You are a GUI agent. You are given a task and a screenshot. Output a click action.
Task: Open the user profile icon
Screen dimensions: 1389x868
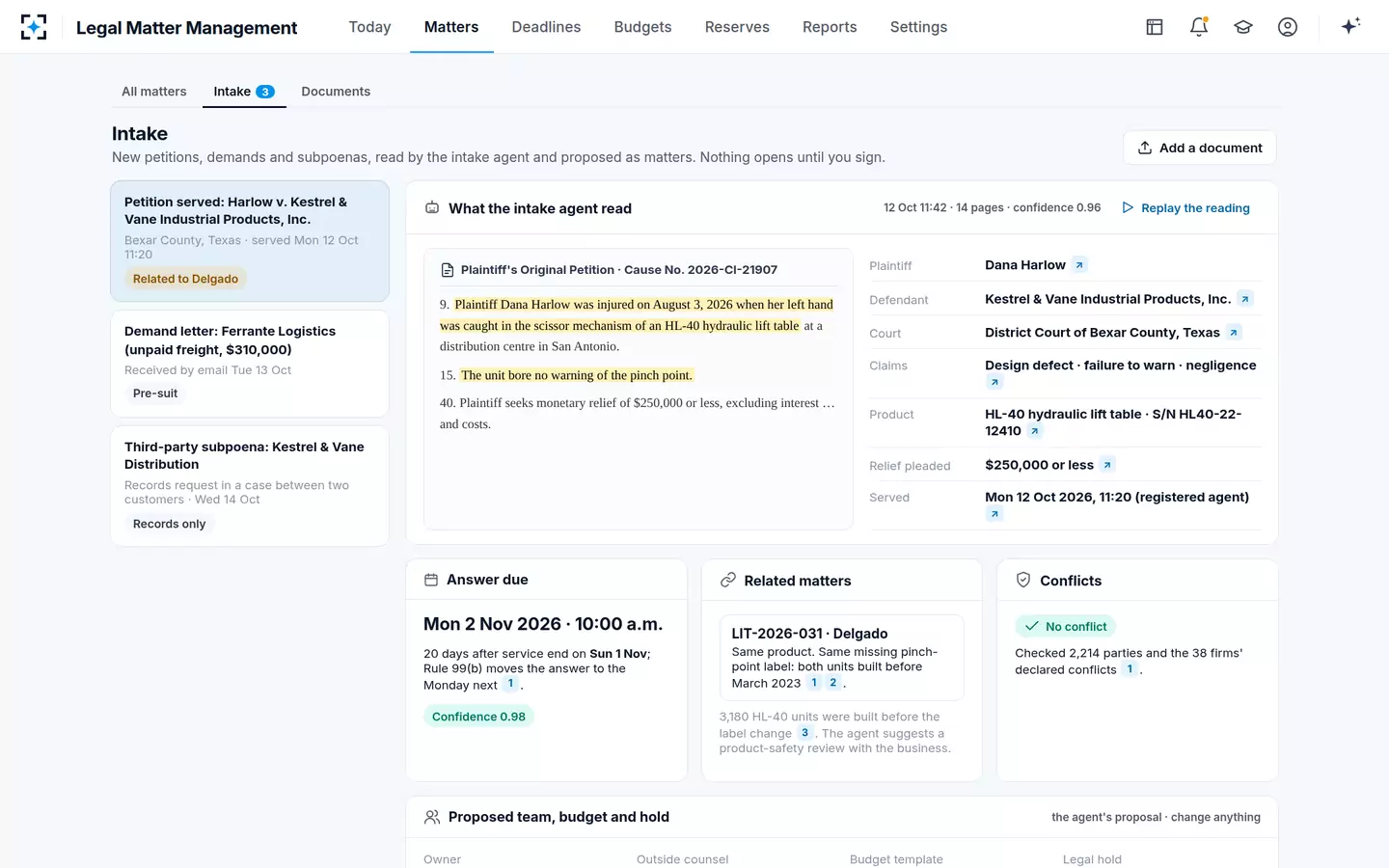point(1288,27)
